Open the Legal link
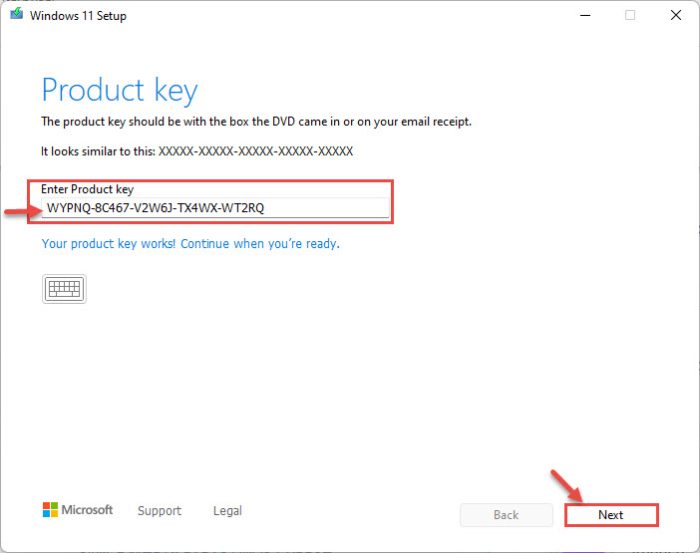Screen dimensions: 700x553 [227, 511]
